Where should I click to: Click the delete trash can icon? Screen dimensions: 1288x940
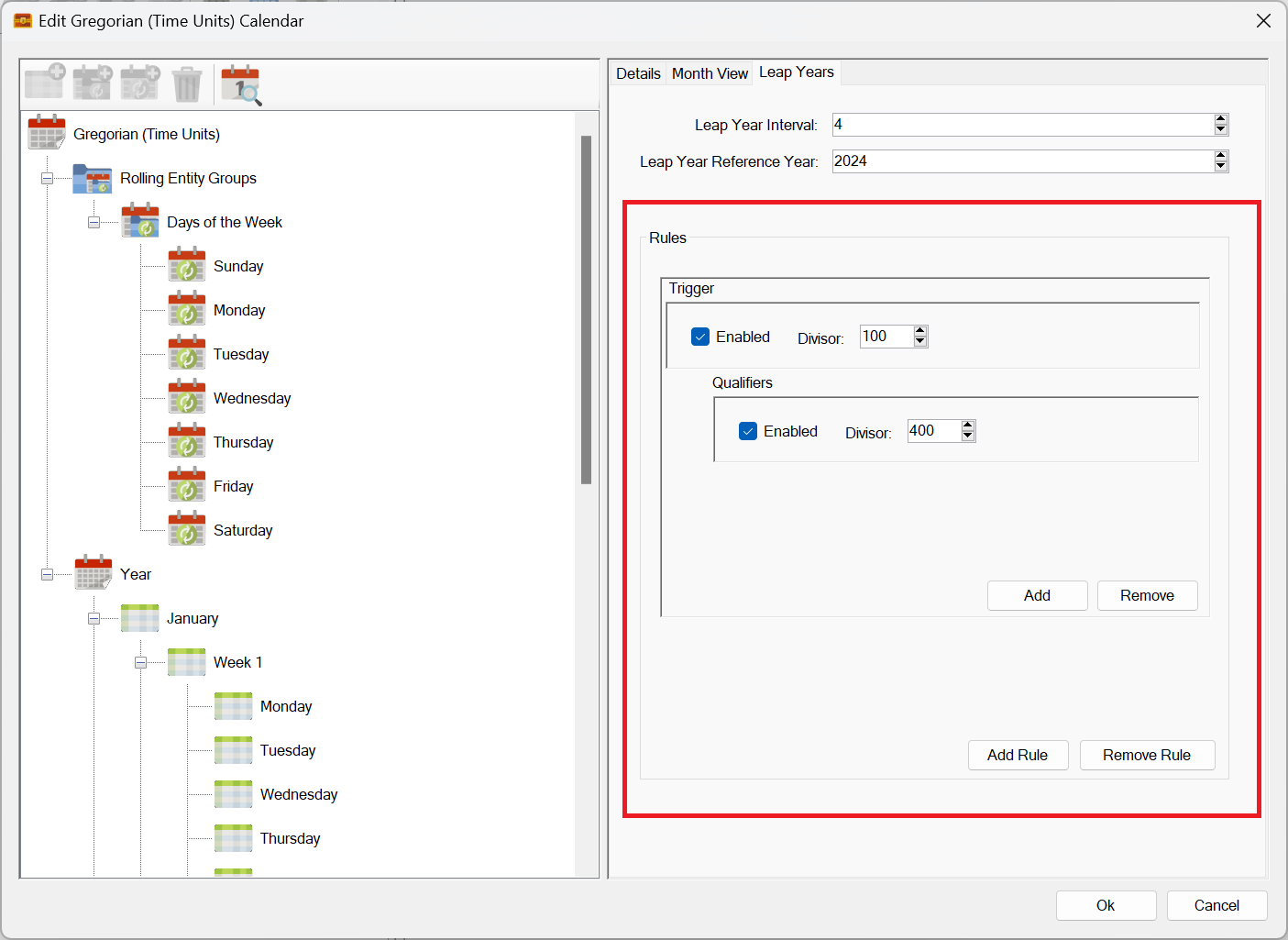[187, 84]
